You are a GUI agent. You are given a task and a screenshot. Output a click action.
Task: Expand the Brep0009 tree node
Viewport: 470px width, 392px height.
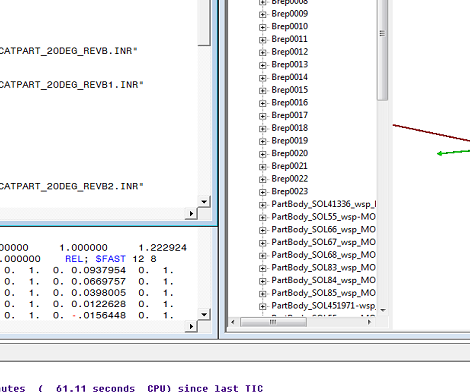[x=263, y=14]
